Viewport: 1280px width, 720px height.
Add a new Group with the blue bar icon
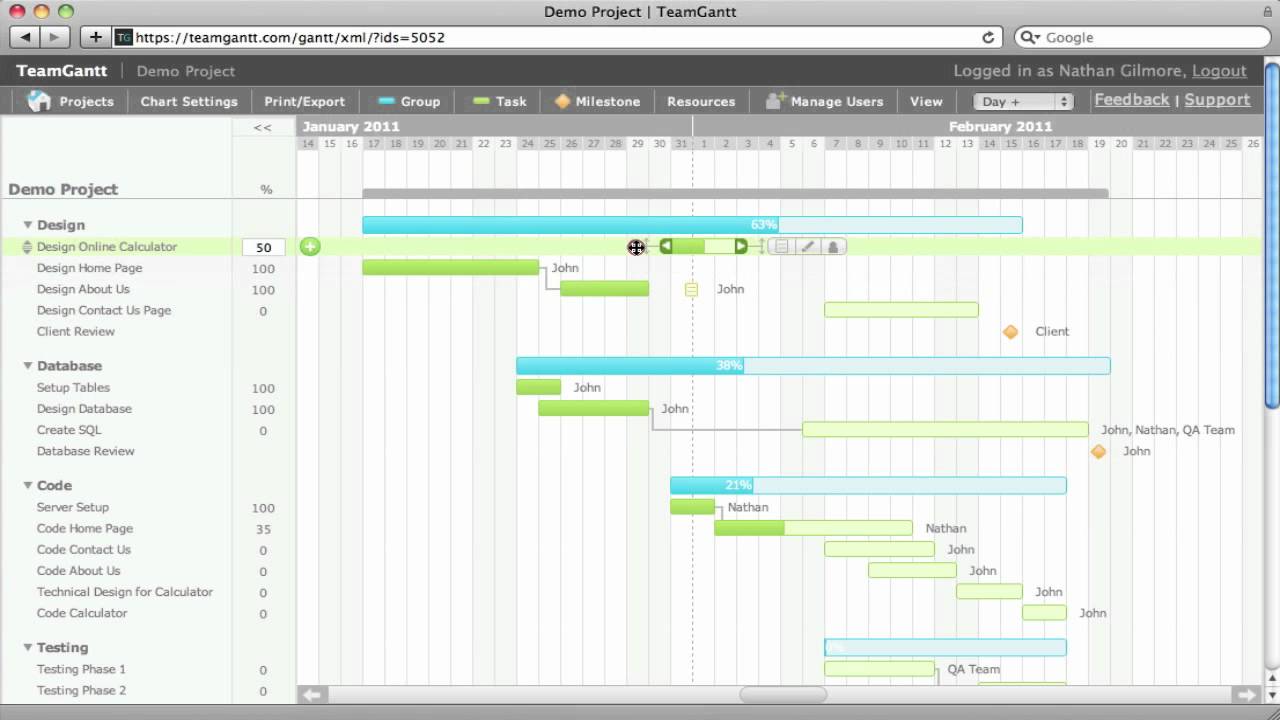(409, 101)
